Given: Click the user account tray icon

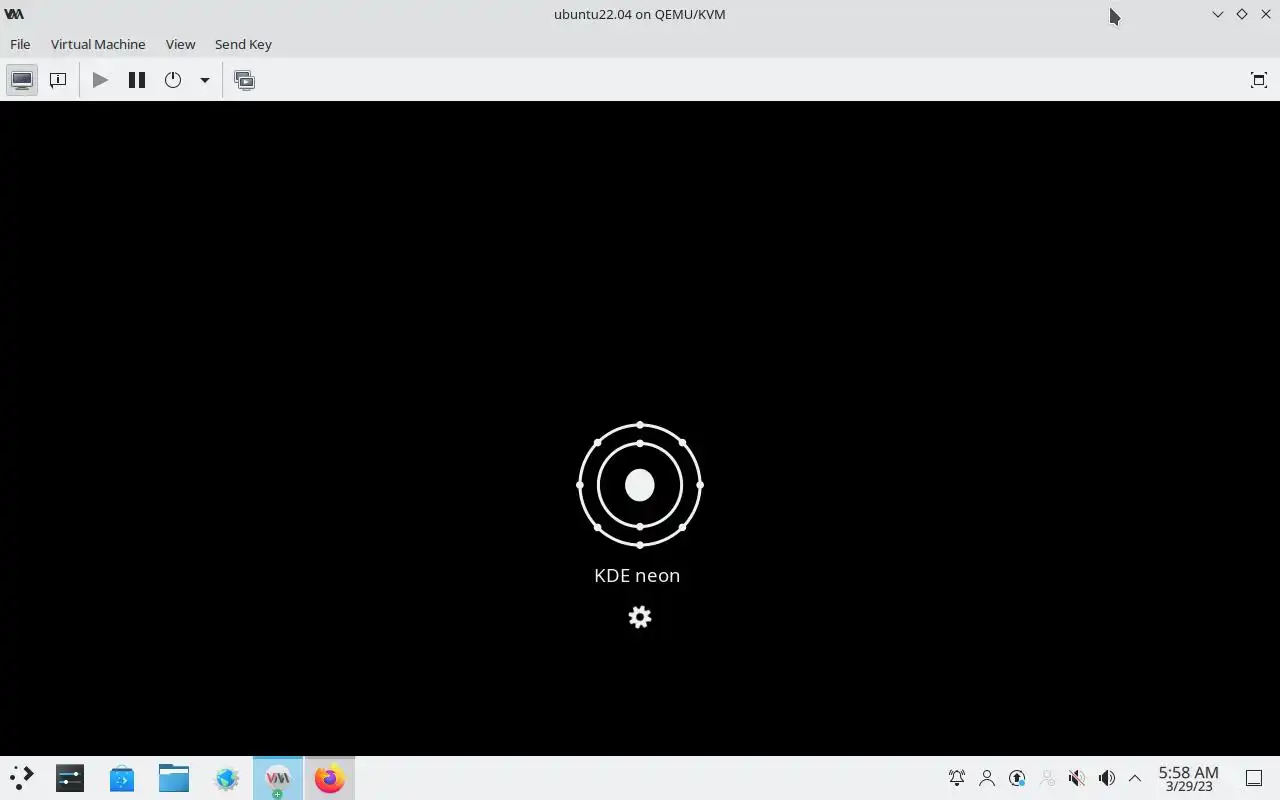Looking at the screenshot, I should [x=987, y=778].
